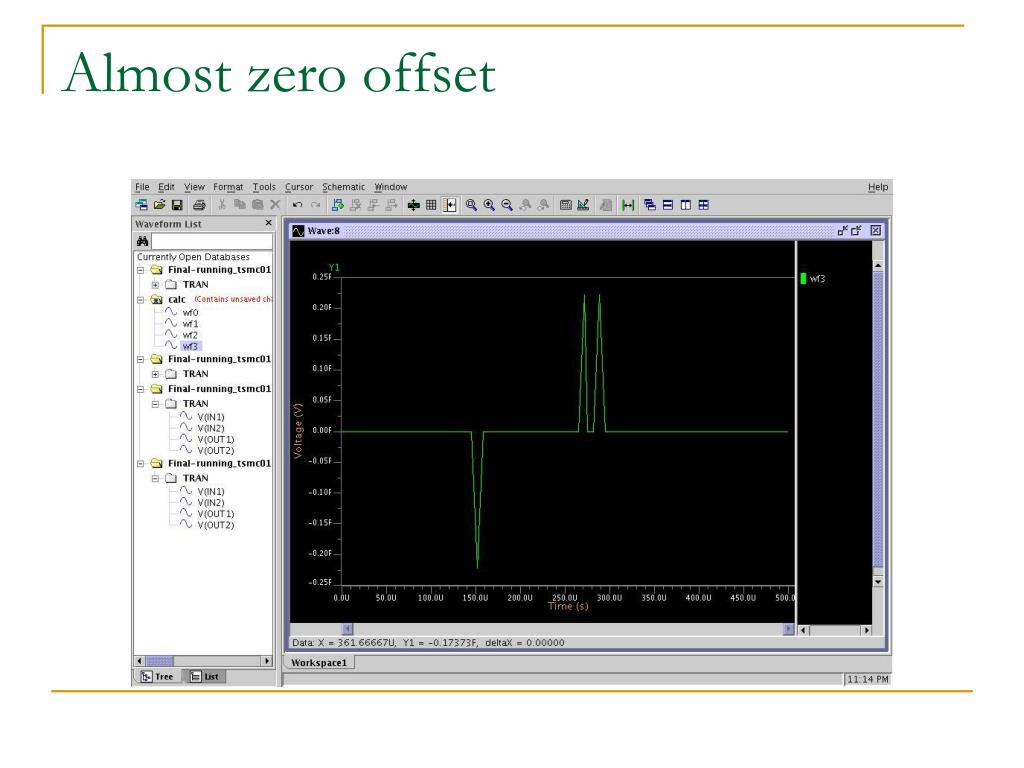Click the green delta cursor icon
The height and width of the screenshot is (768, 1024).
(x=628, y=205)
